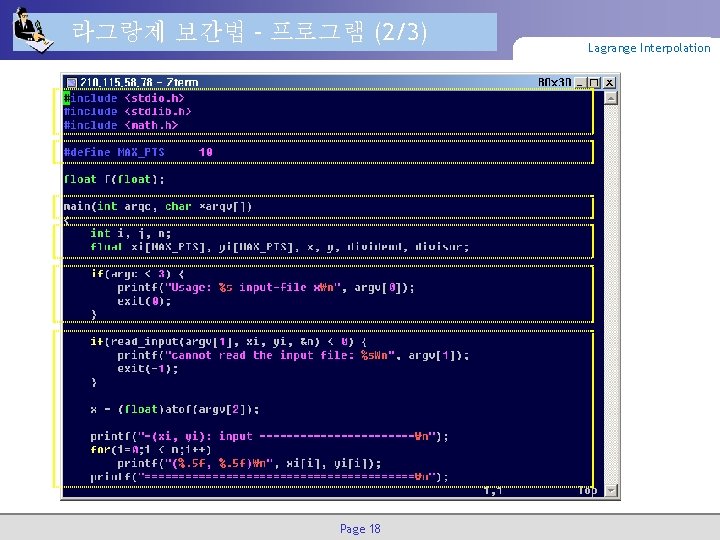Screen dimensions: 720x540
Task: Click the '210.115.58.78 - Zterm' title text
Action: tap(139, 83)
